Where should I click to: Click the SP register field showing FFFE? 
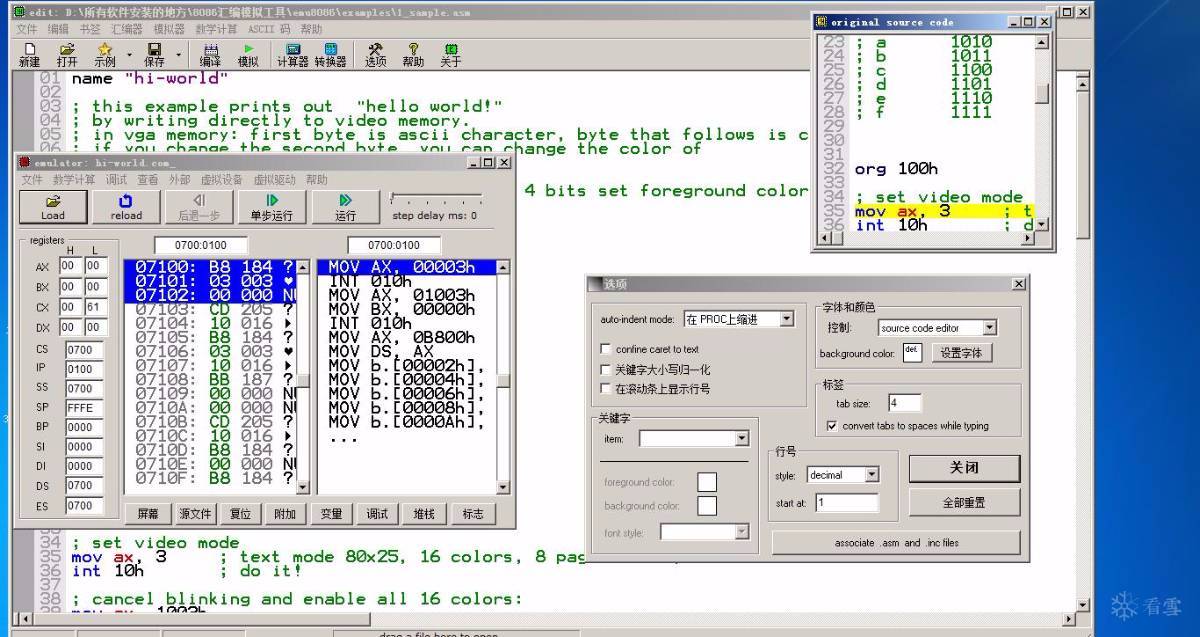86,408
